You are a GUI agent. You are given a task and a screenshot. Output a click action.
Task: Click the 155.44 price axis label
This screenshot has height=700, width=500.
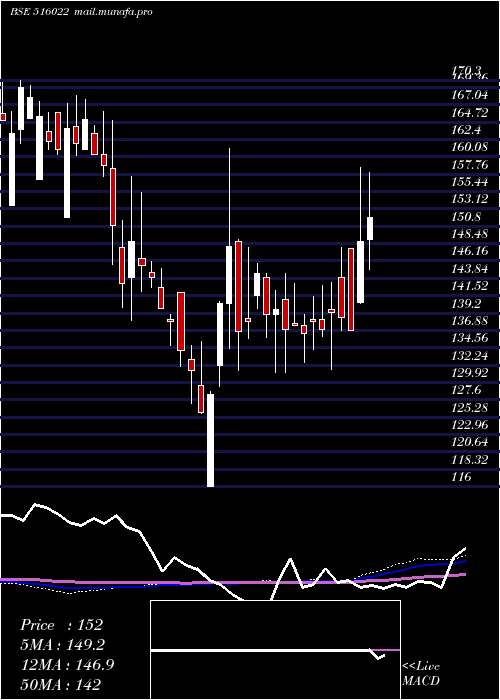point(469,182)
